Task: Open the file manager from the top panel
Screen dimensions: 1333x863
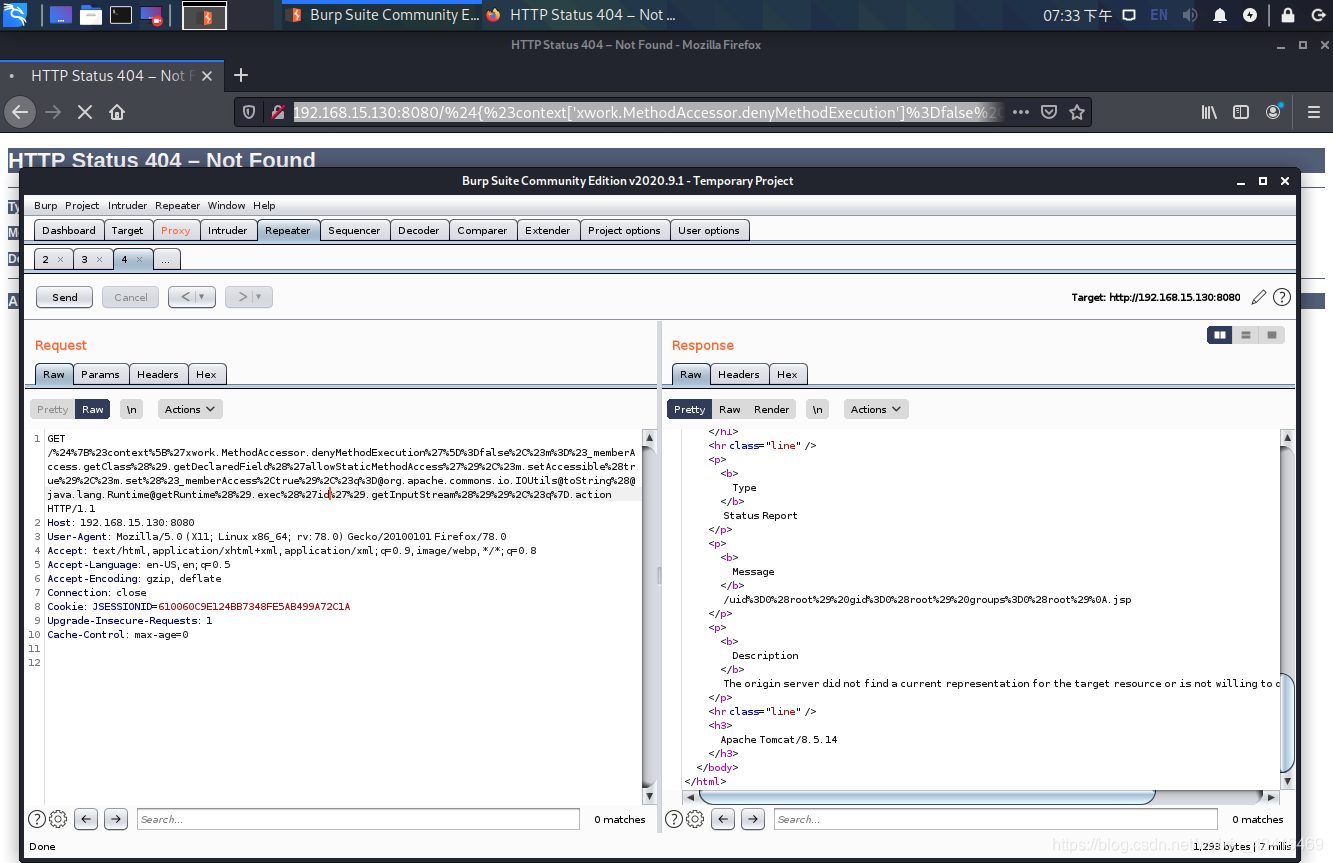Action: point(90,15)
